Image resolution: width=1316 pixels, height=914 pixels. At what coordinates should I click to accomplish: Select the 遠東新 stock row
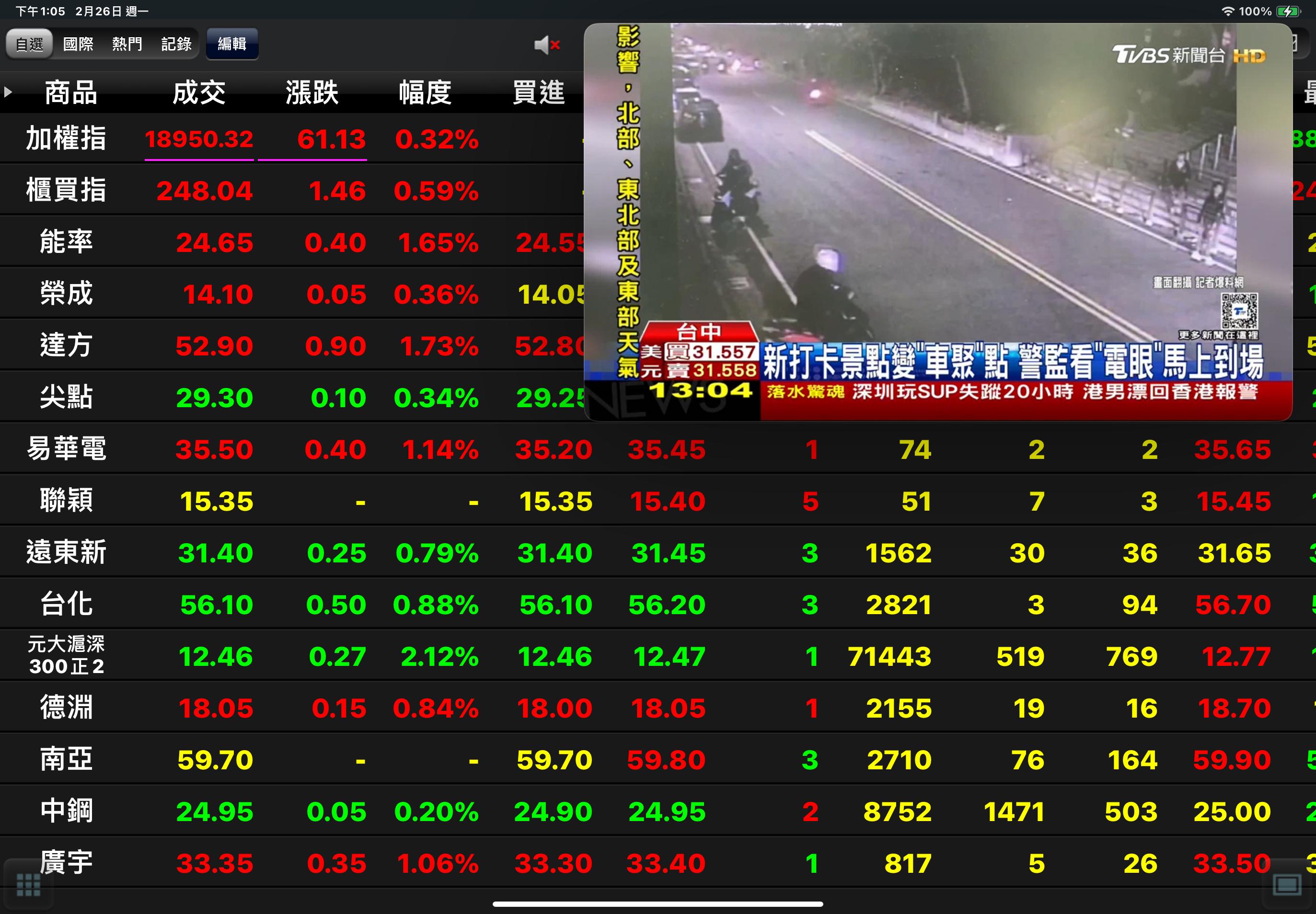(x=658, y=552)
